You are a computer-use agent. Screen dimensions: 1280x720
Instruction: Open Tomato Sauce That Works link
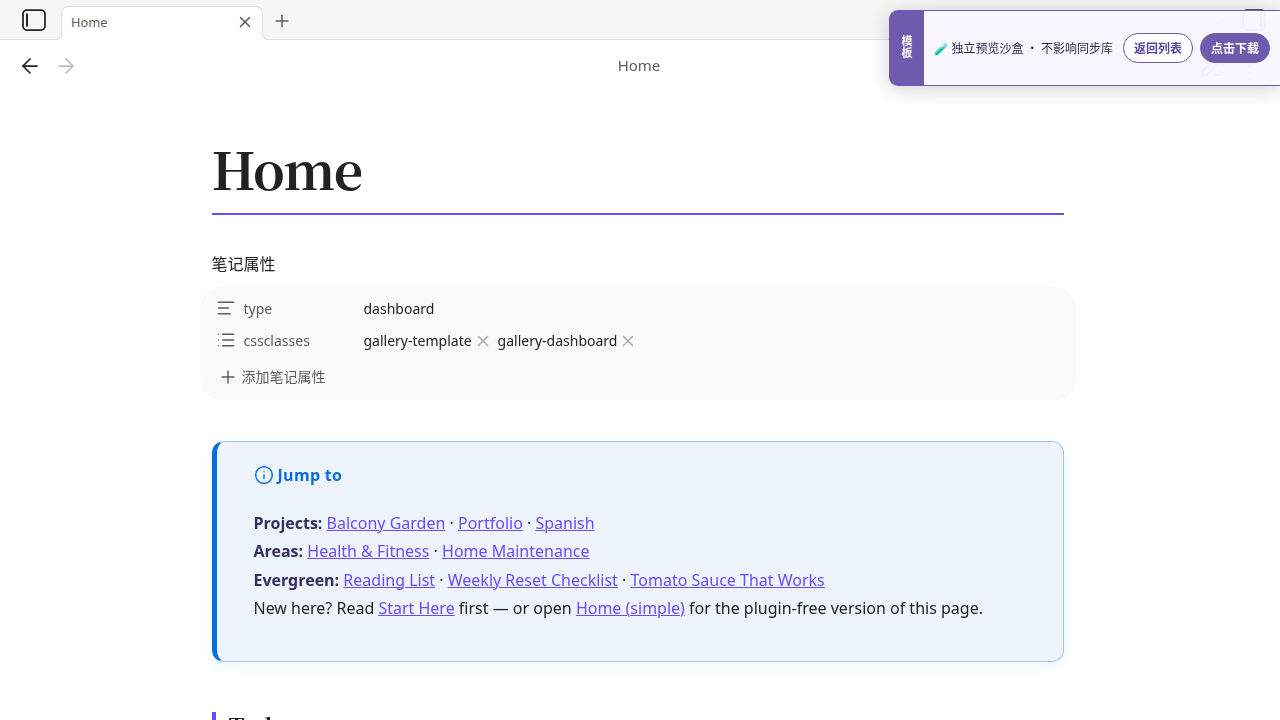click(x=727, y=580)
